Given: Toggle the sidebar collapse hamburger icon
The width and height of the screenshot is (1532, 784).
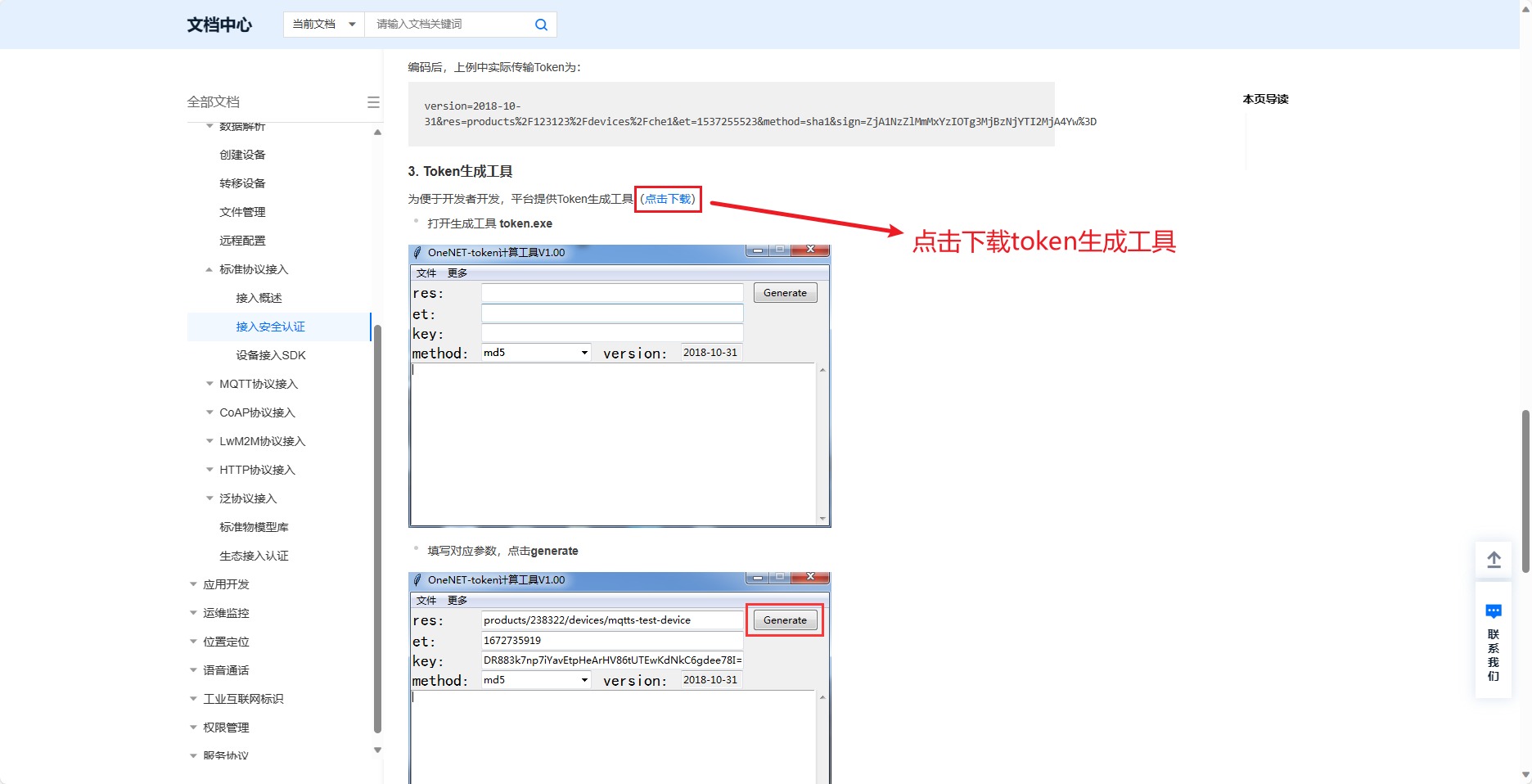Looking at the screenshot, I should pos(373,102).
